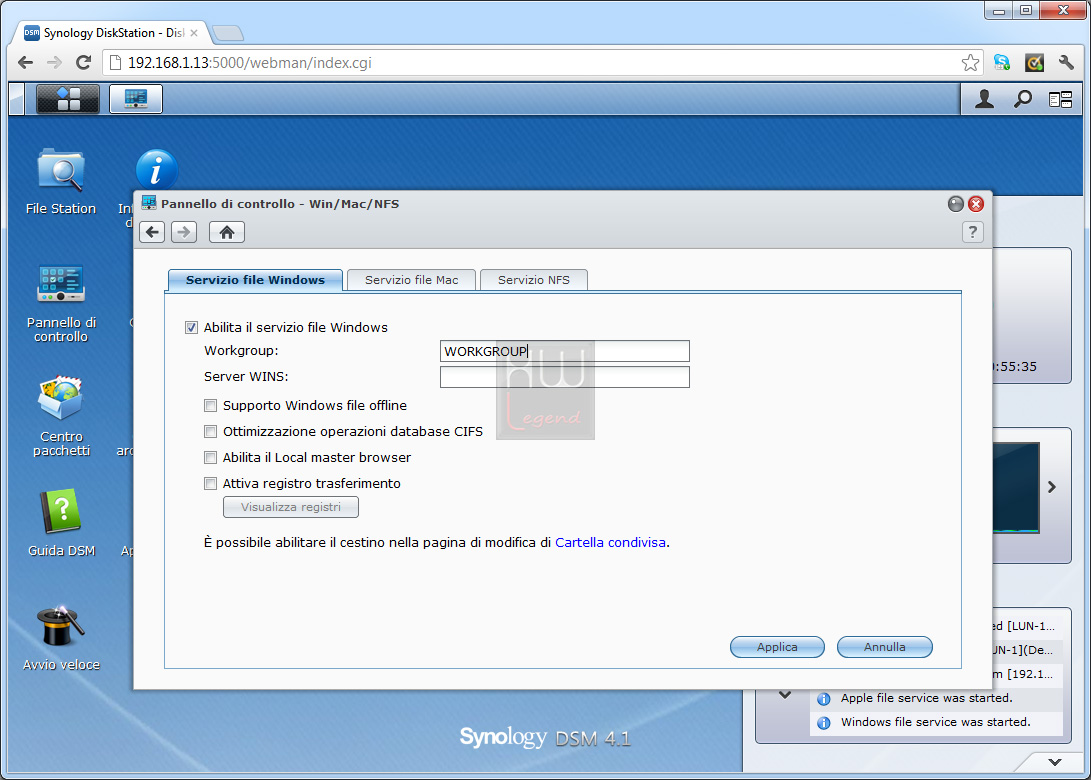The image size is (1091, 780).
Task: Click Visualizza registri button
Action: (291, 507)
